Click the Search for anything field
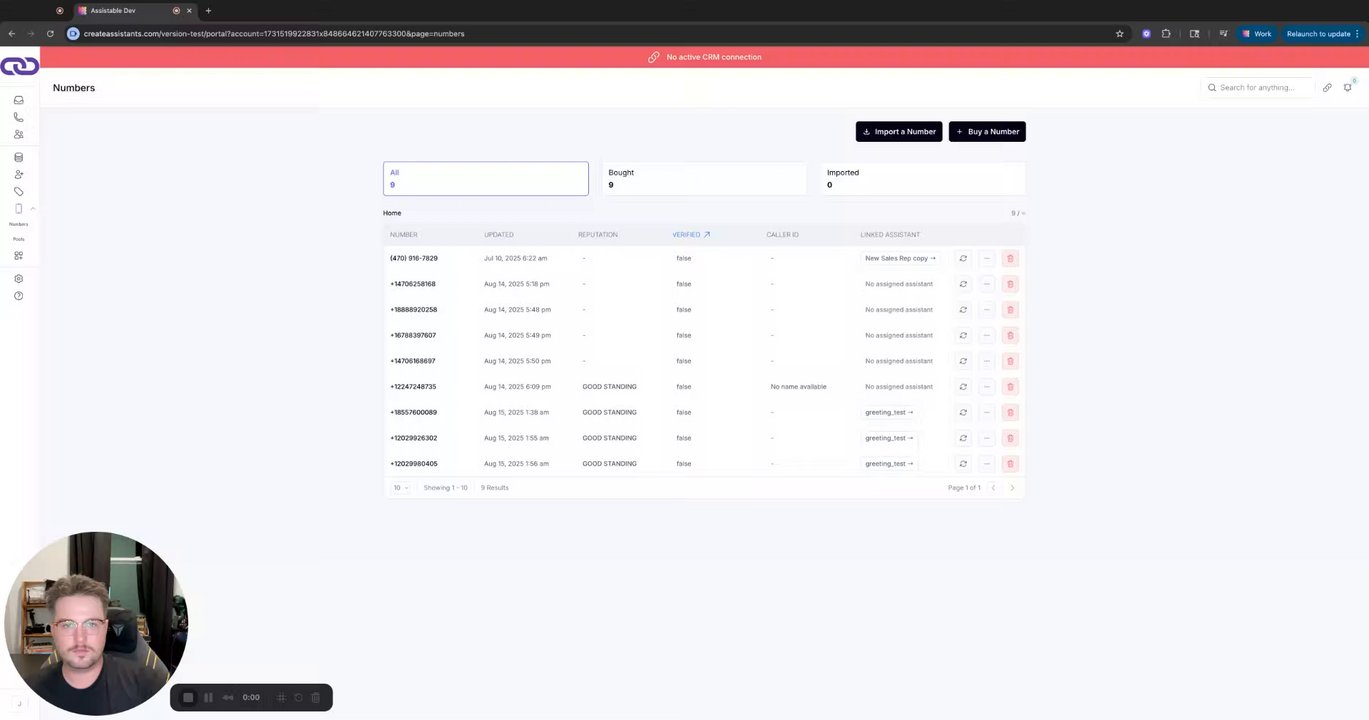1369x720 pixels. [x=1258, y=87]
